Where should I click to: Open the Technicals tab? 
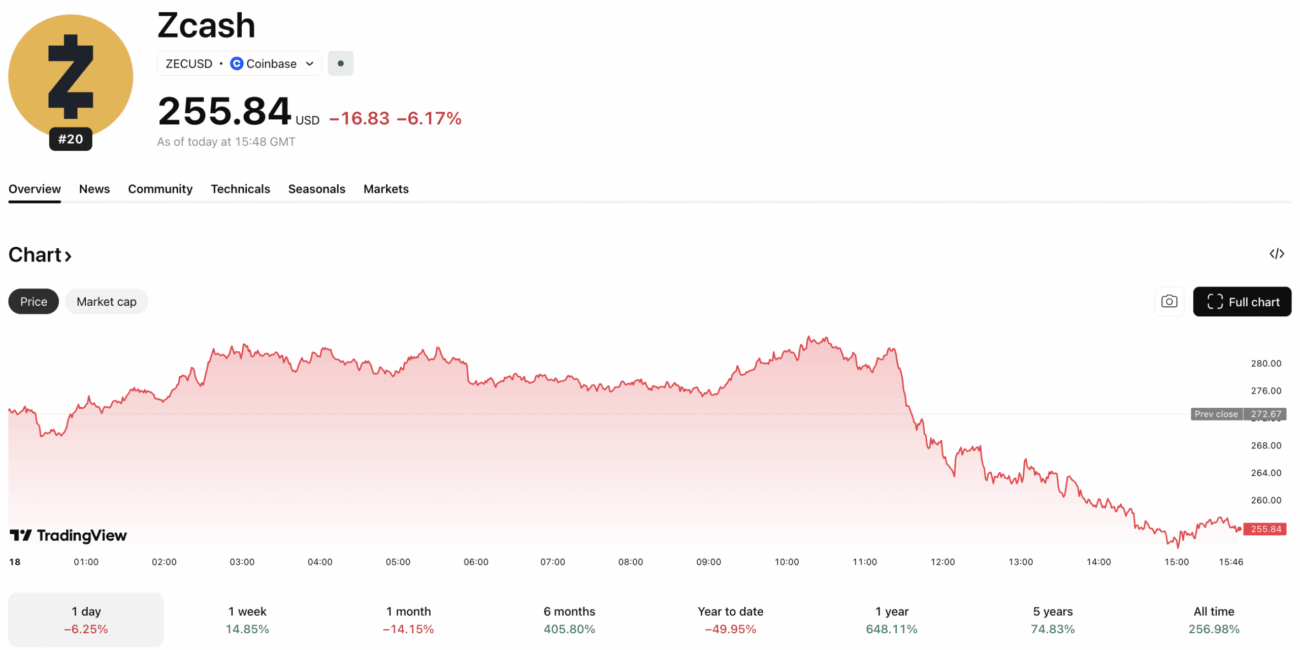240,189
